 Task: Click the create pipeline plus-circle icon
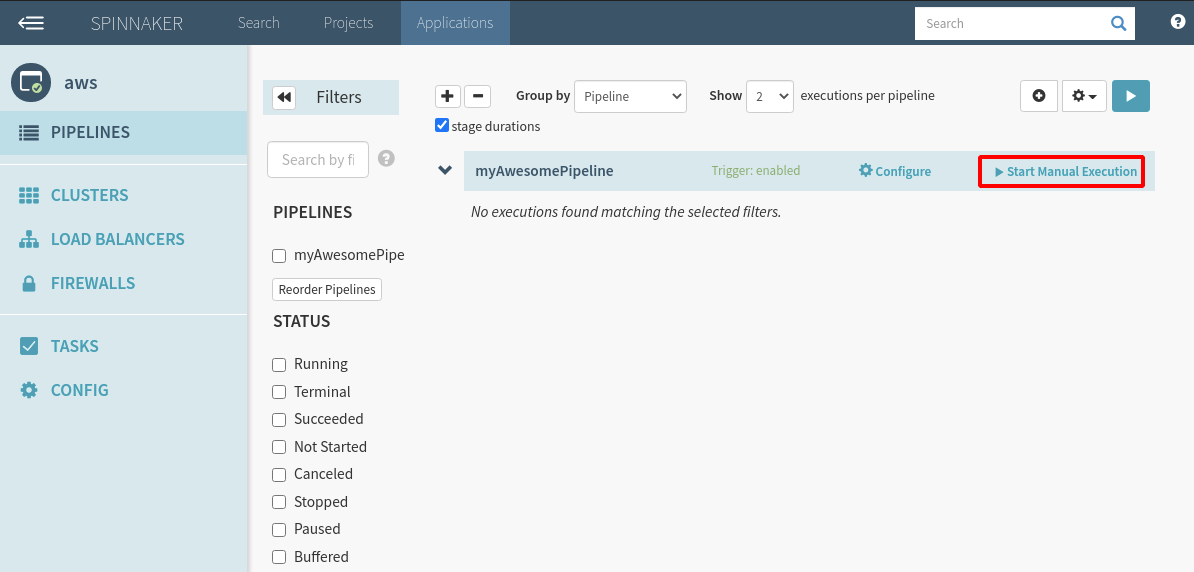pyautogui.click(x=1039, y=96)
